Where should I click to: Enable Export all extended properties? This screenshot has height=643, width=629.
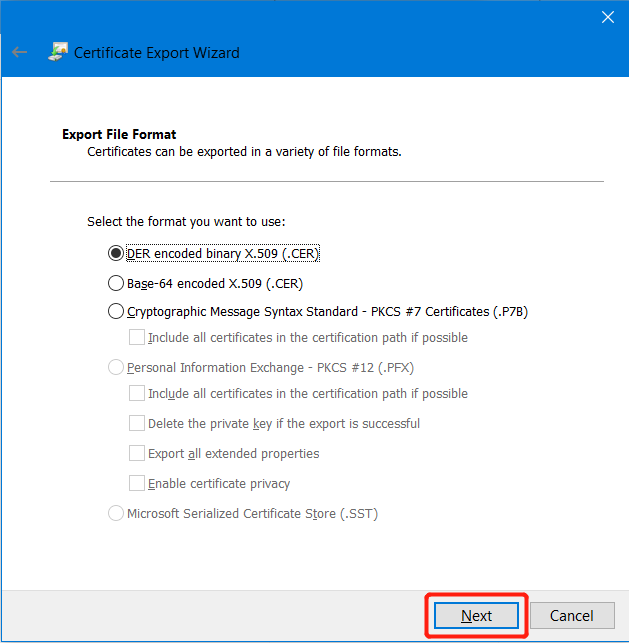tap(137, 453)
